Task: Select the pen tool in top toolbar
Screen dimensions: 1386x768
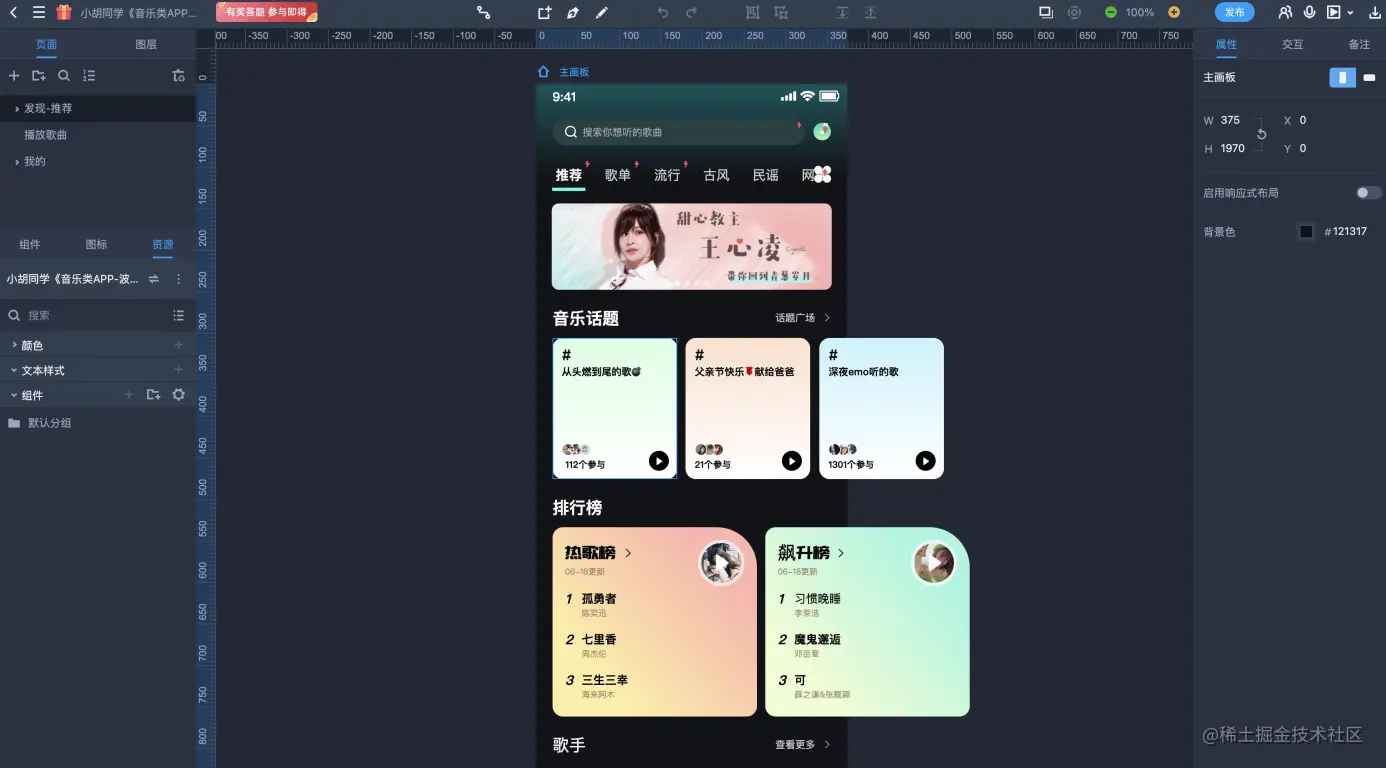Action: [x=573, y=13]
